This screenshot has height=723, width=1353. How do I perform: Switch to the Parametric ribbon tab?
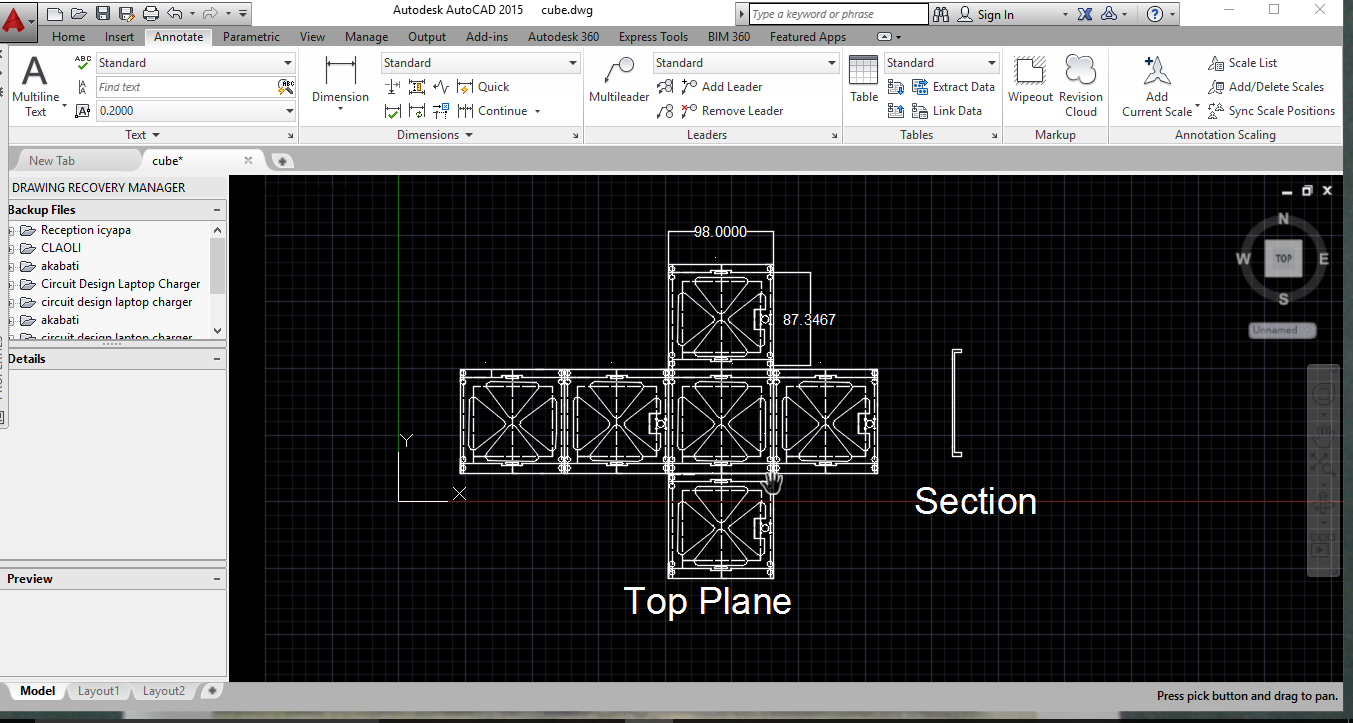(251, 37)
